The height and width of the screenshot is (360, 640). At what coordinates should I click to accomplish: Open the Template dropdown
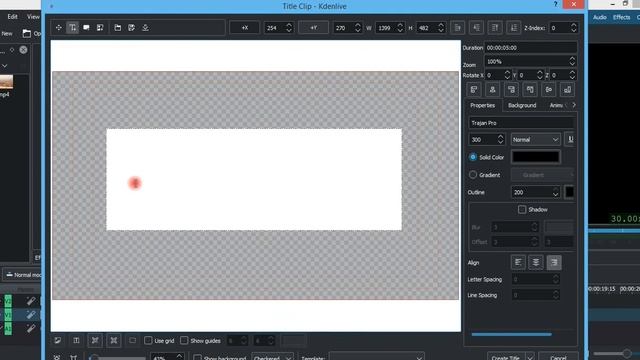377,356
